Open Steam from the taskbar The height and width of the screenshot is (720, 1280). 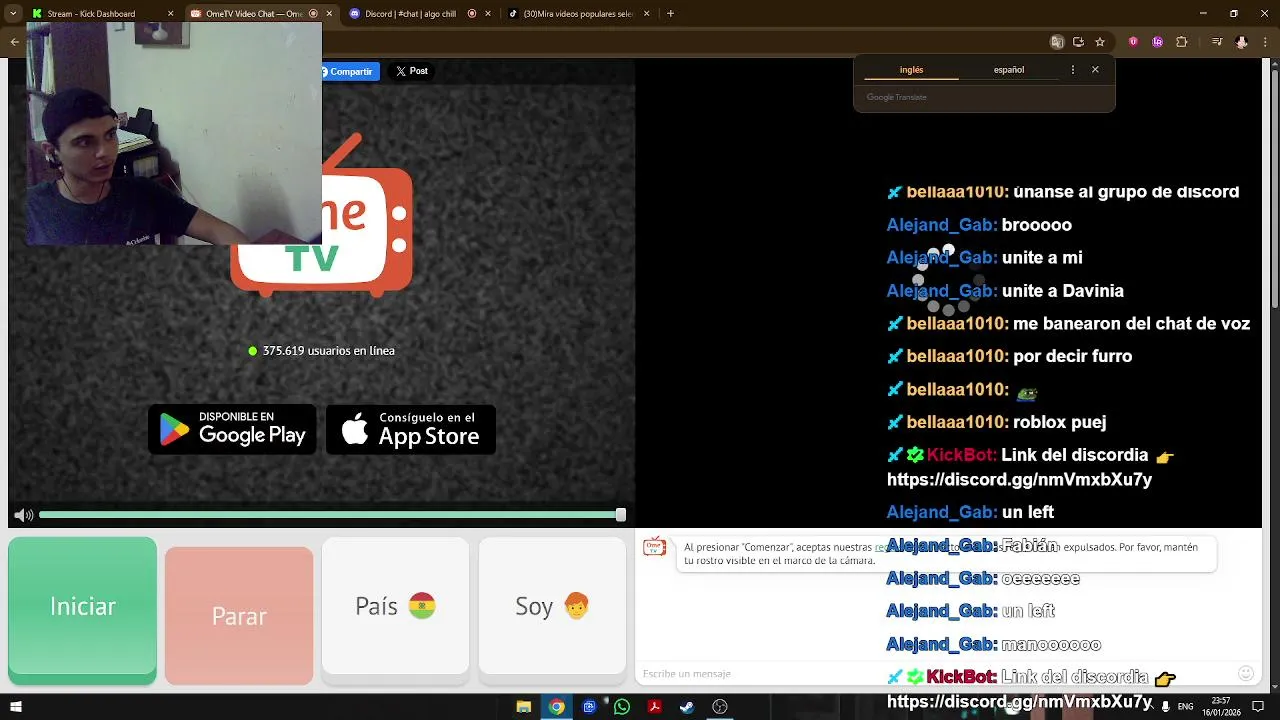687,707
